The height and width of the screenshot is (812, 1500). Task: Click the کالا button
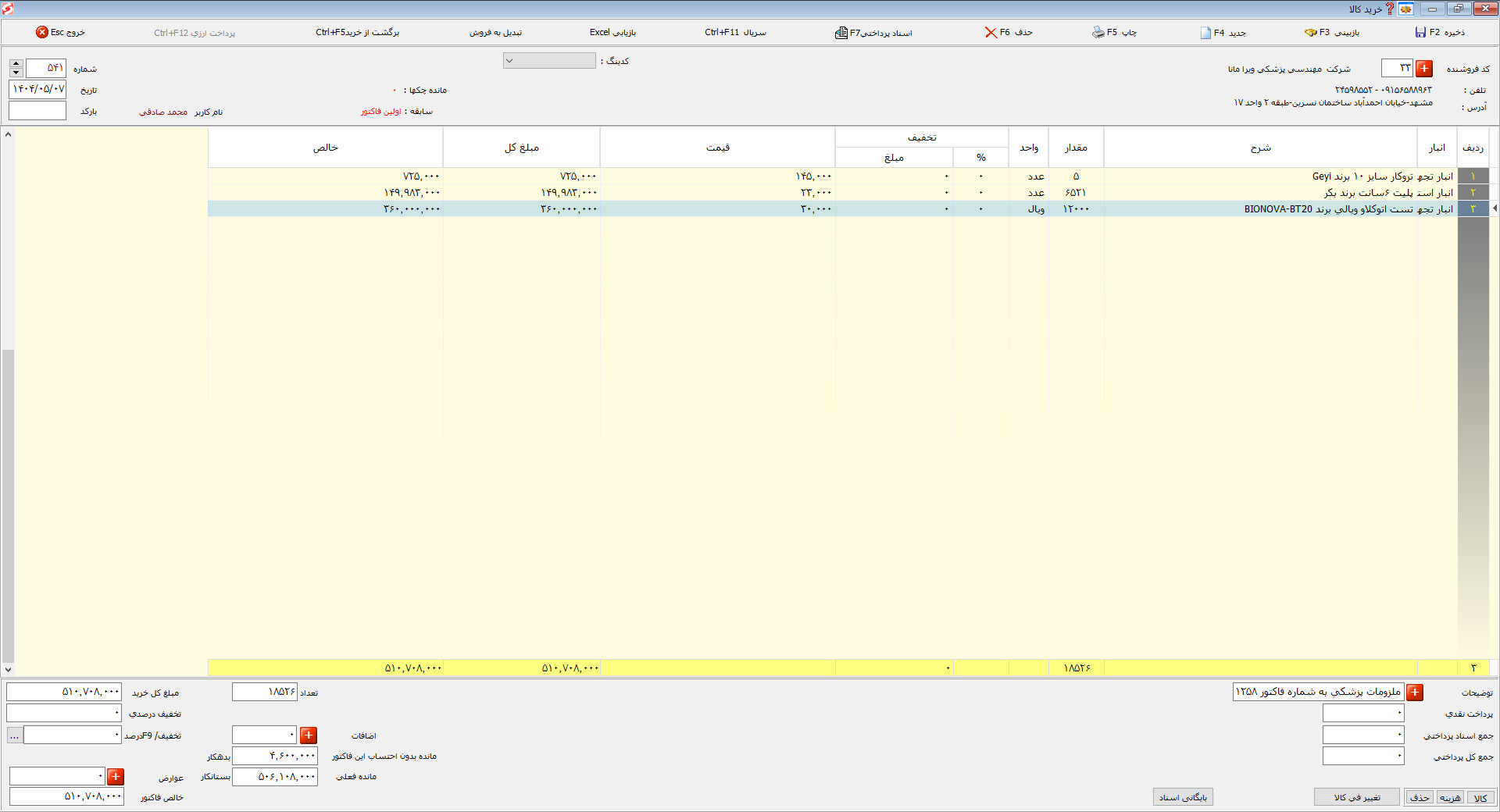pyautogui.click(x=1480, y=797)
